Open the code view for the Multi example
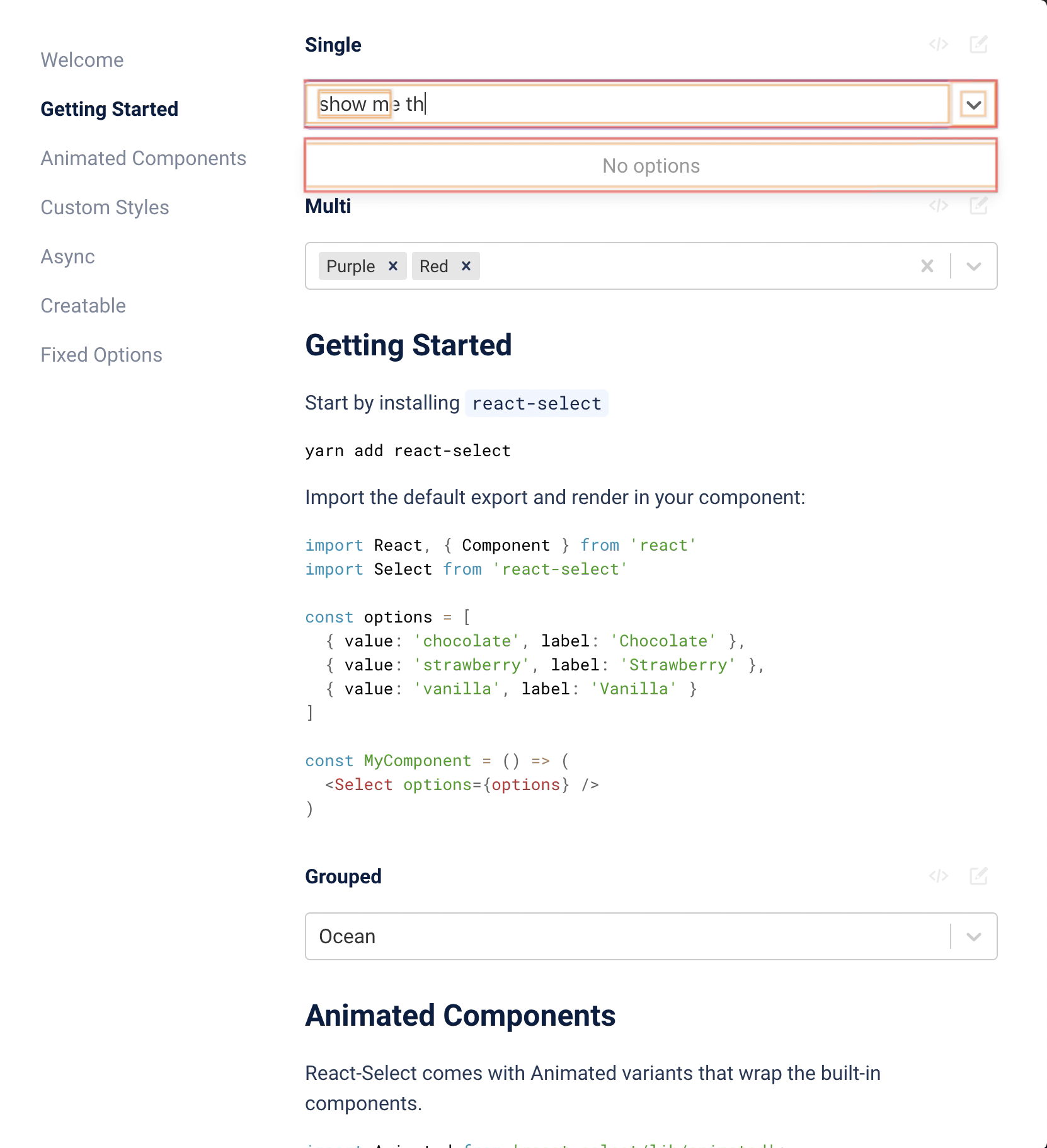The width and height of the screenshot is (1047, 1148). pyautogui.click(x=938, y=205)
